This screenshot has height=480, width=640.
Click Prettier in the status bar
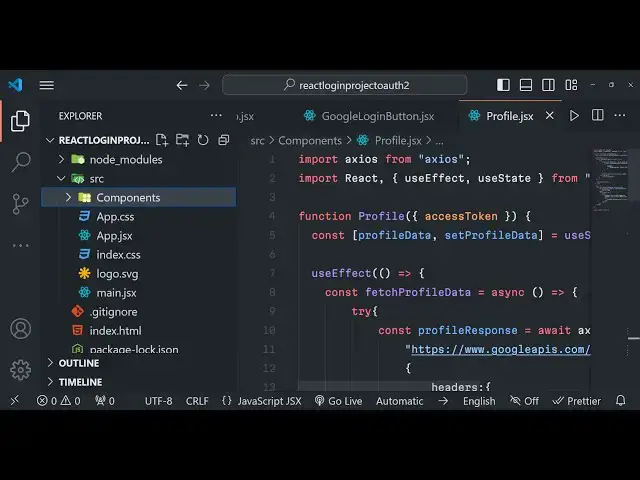[577, 401]
